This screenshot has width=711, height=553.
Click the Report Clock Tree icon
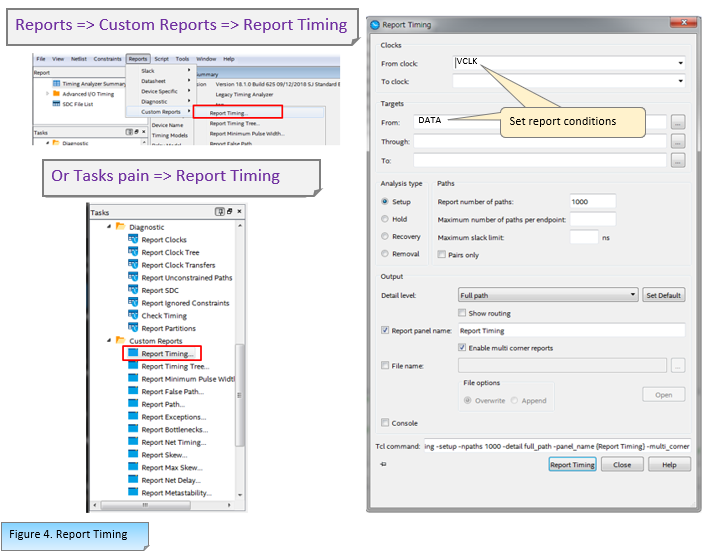(x=133, y=253)
